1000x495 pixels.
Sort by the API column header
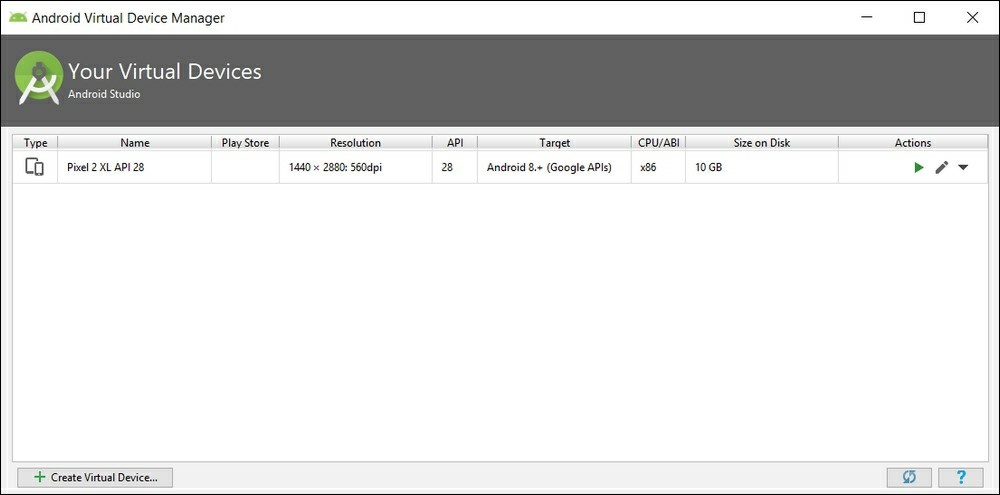455,143
